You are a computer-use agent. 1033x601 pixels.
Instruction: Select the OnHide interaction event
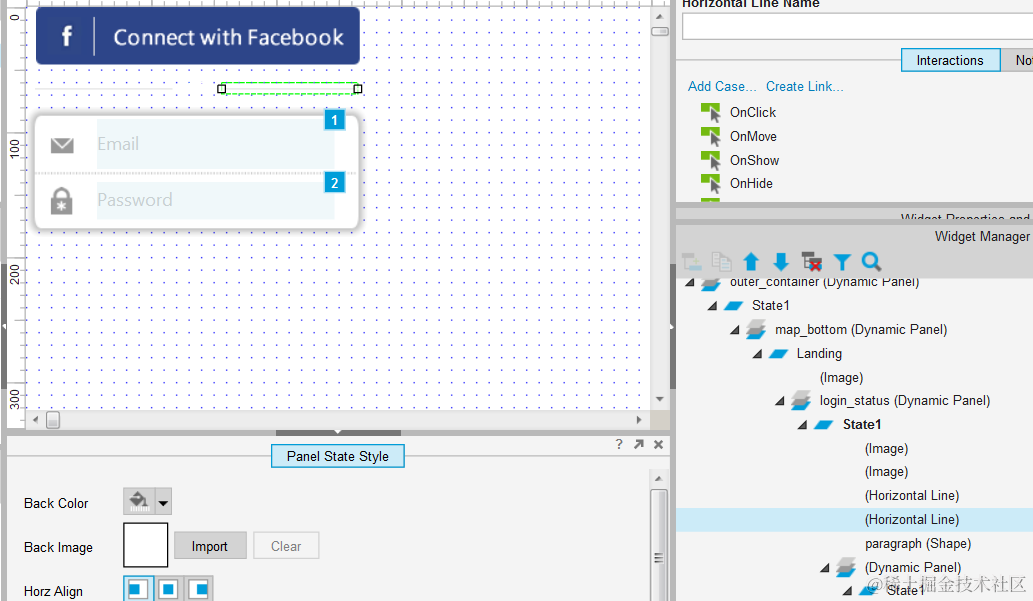click(751, 184)
